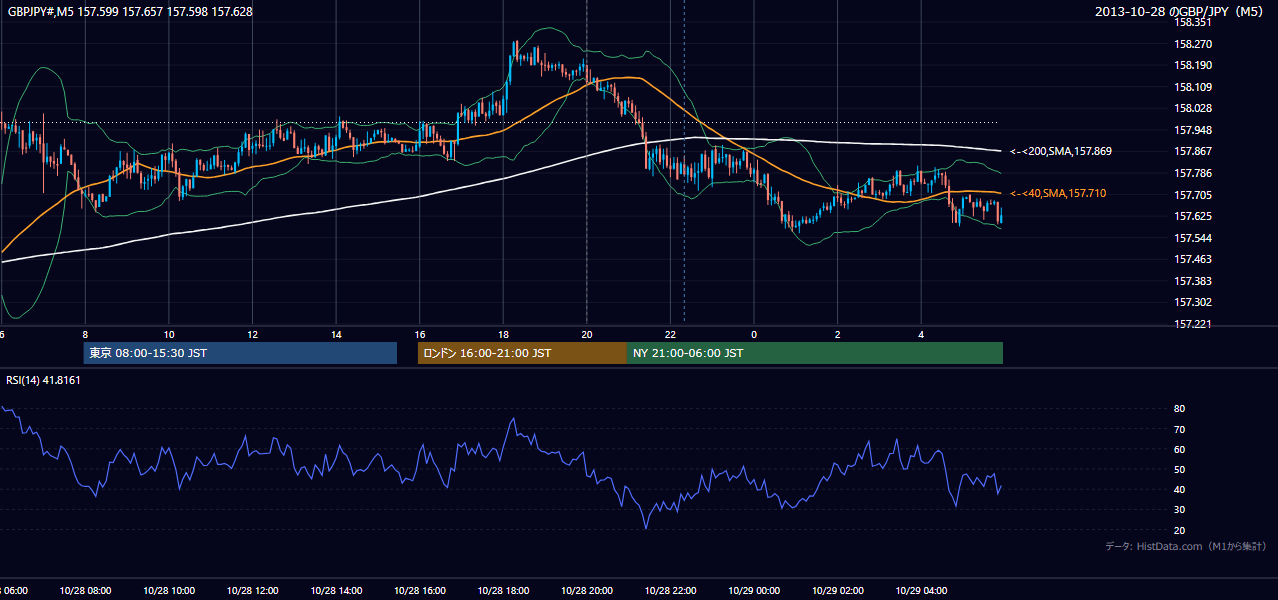Image resolution: width=1278 pixels, height=600 pixels.
Task: Click the 10/28 16:00 date axis label
Action: pos(420,590)
